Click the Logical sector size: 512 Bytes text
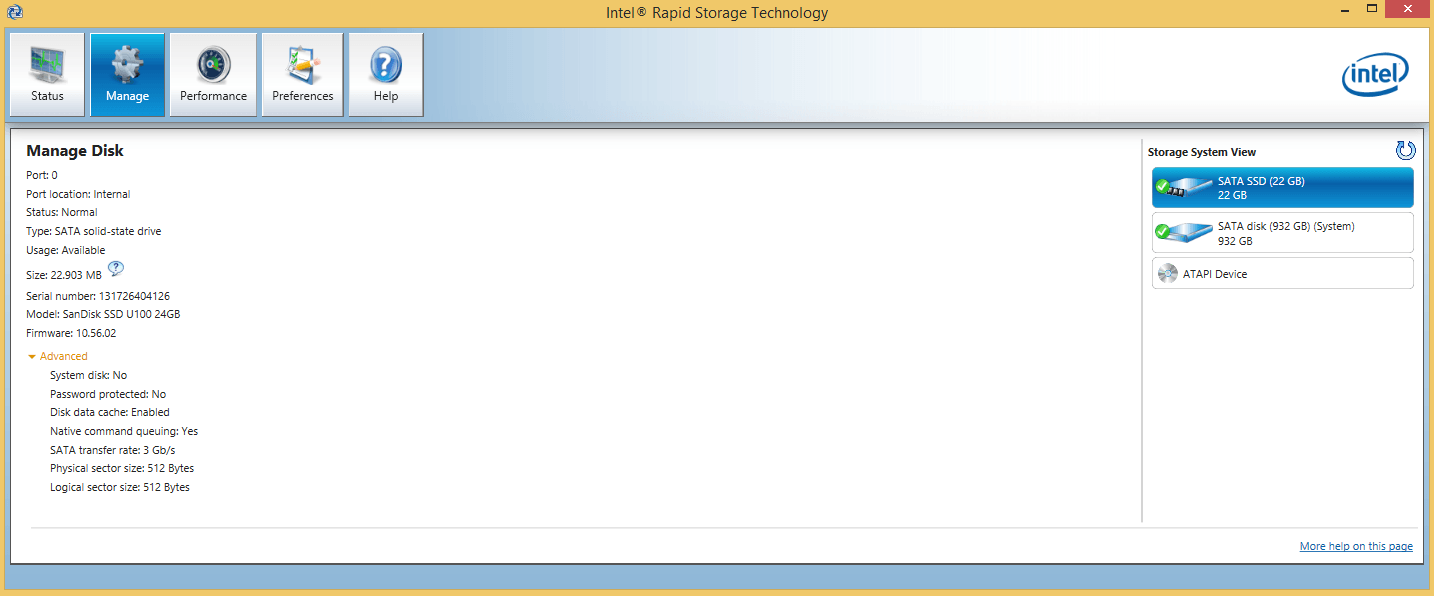1434x596 pixels. tap(120, 487)
